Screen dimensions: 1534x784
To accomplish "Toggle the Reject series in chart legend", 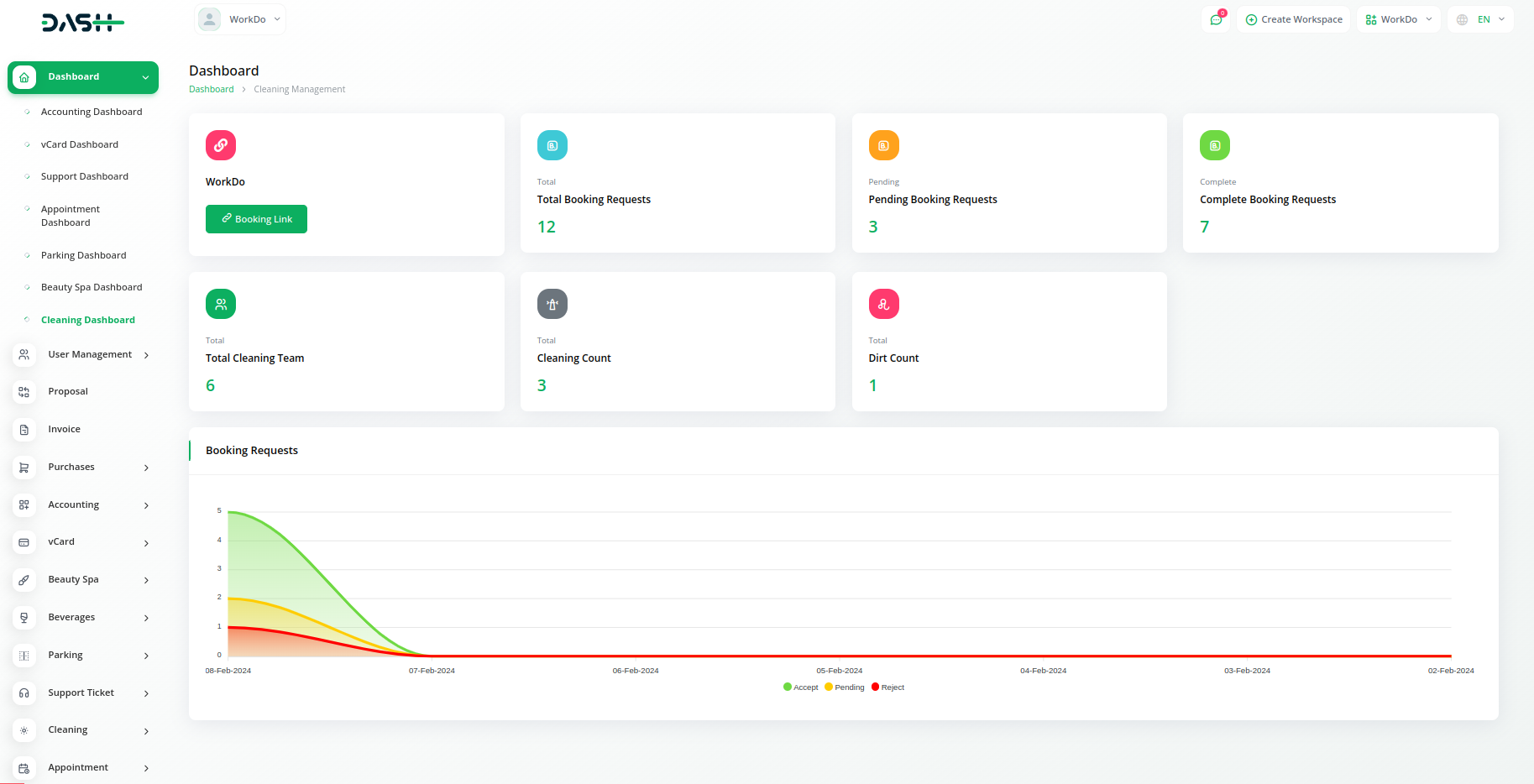I will coord(888,687).
